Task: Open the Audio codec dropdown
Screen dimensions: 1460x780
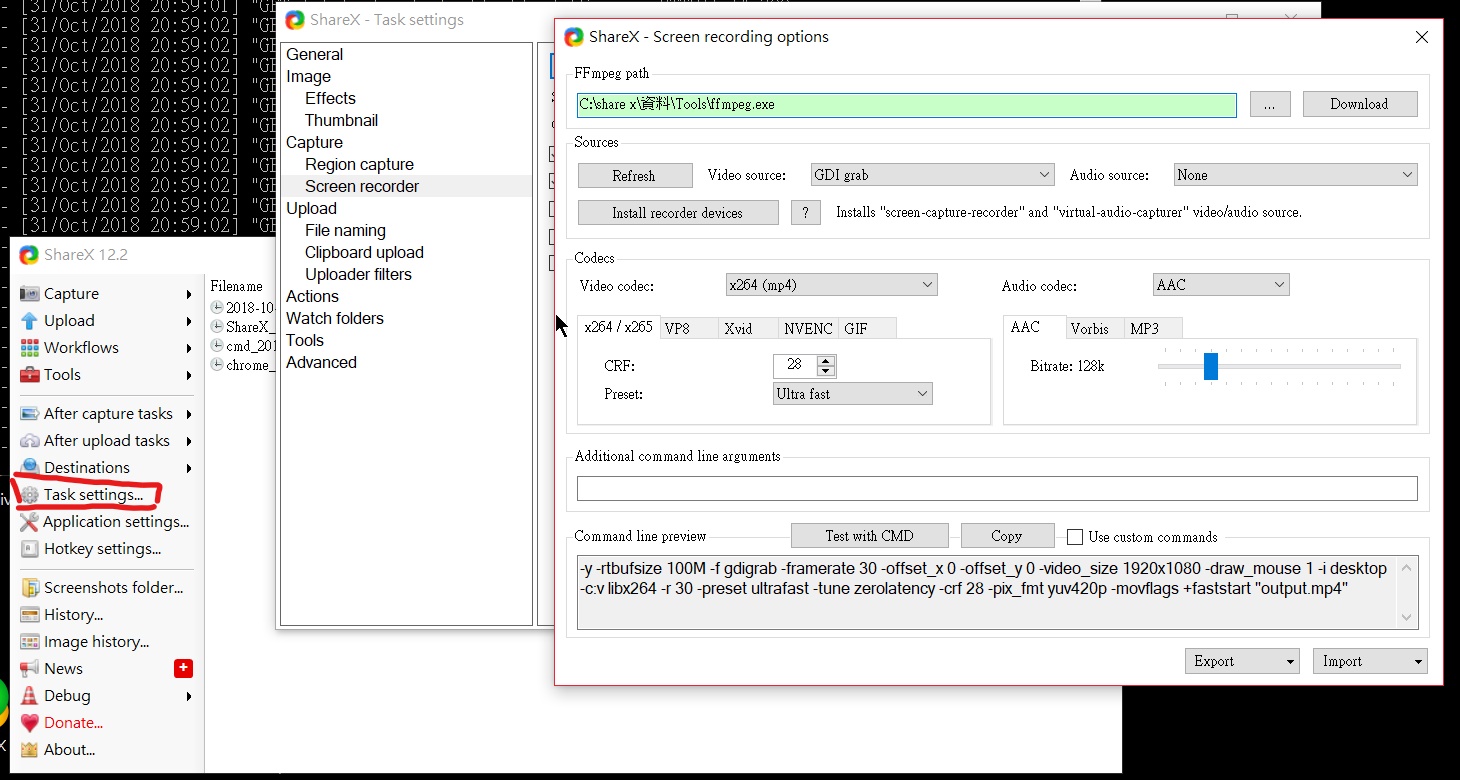Action: tap(1221, 285)
